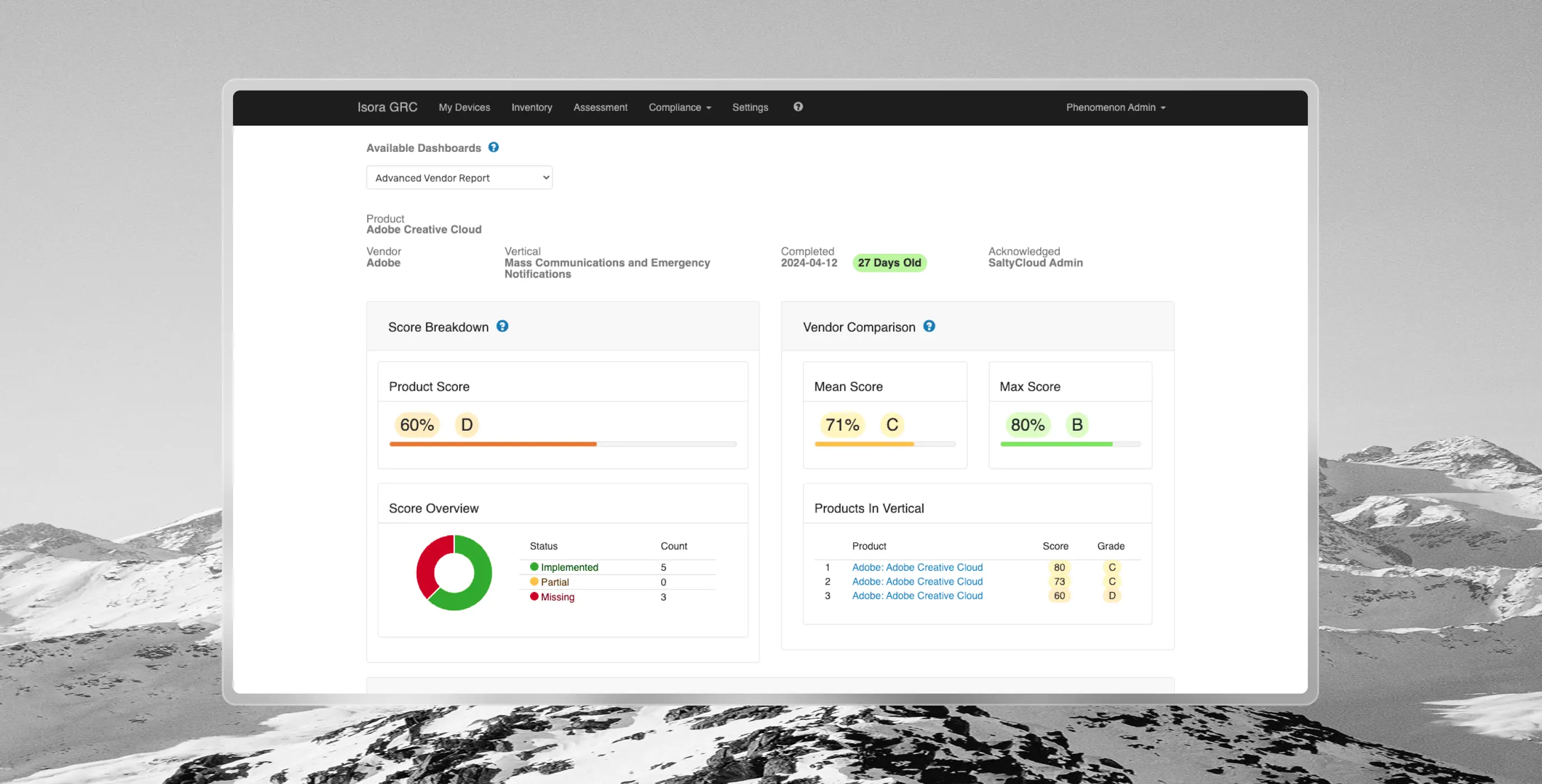
Task: Click help icon next to Available Dashboards
Action: [493, 147]
